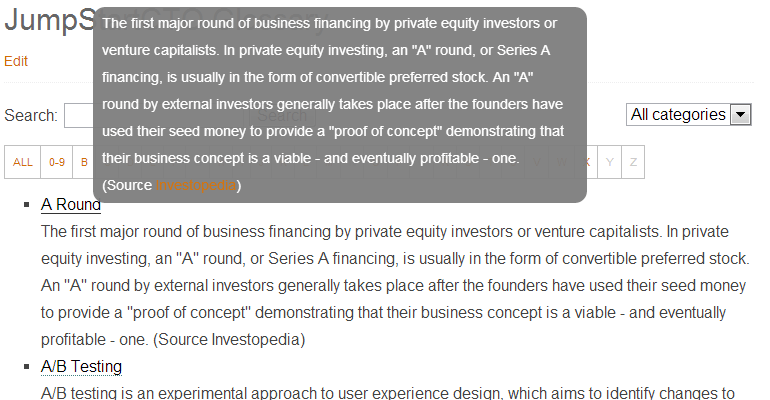770x400 pixels.
Task: Filter glossary by letter Z
Action: (x=633, y=162)
